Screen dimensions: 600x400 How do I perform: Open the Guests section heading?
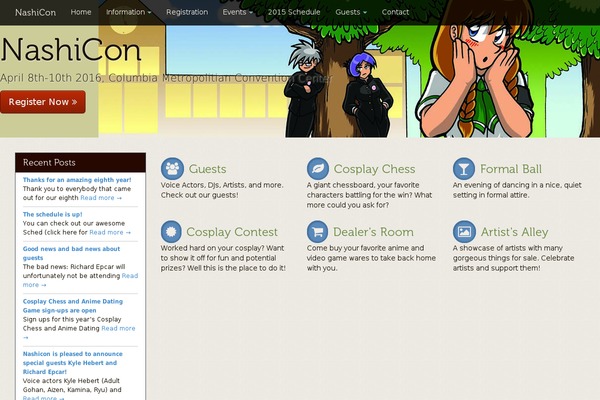(207, 169)
